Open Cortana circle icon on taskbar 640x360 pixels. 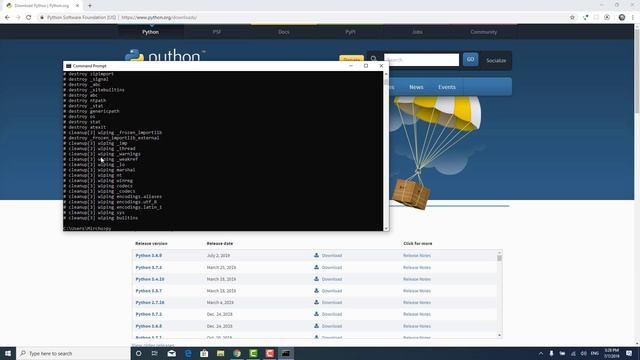[x=139, y=353]
